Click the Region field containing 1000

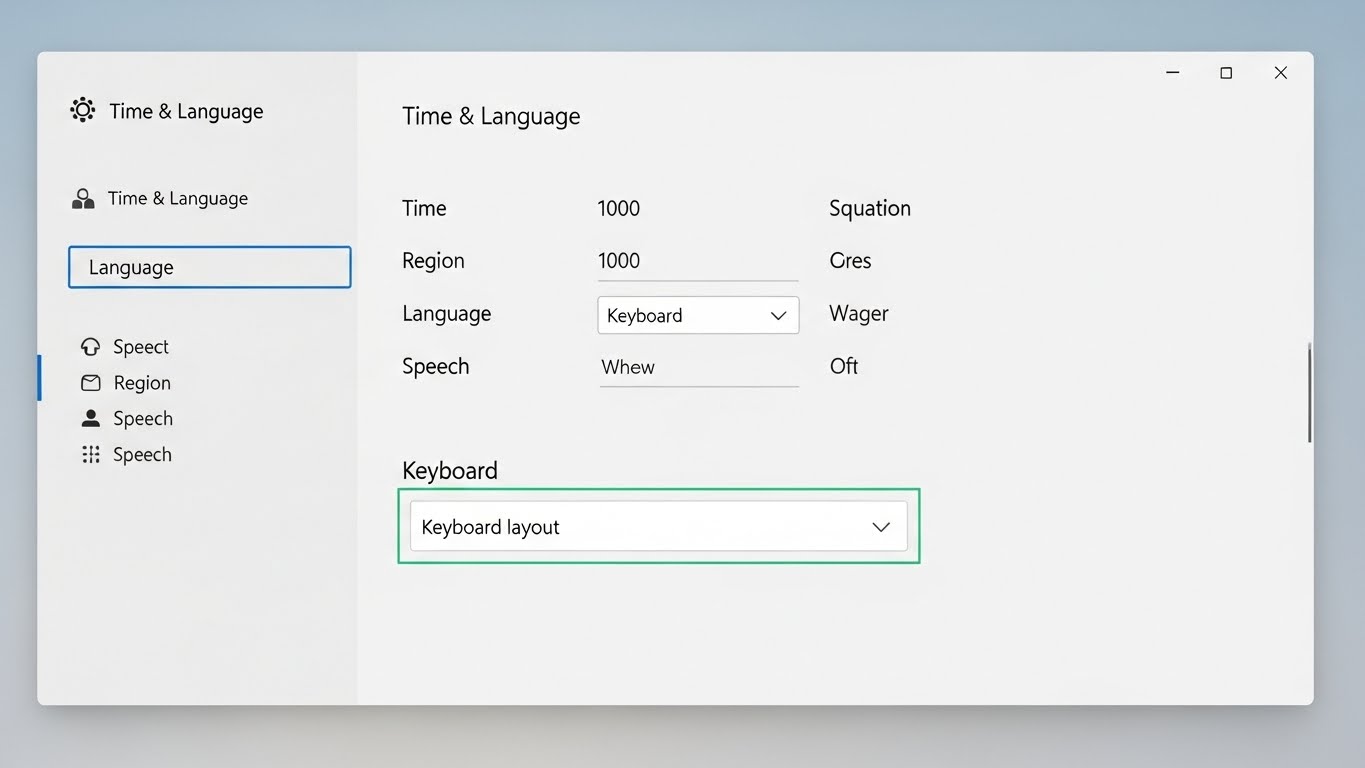697,261
